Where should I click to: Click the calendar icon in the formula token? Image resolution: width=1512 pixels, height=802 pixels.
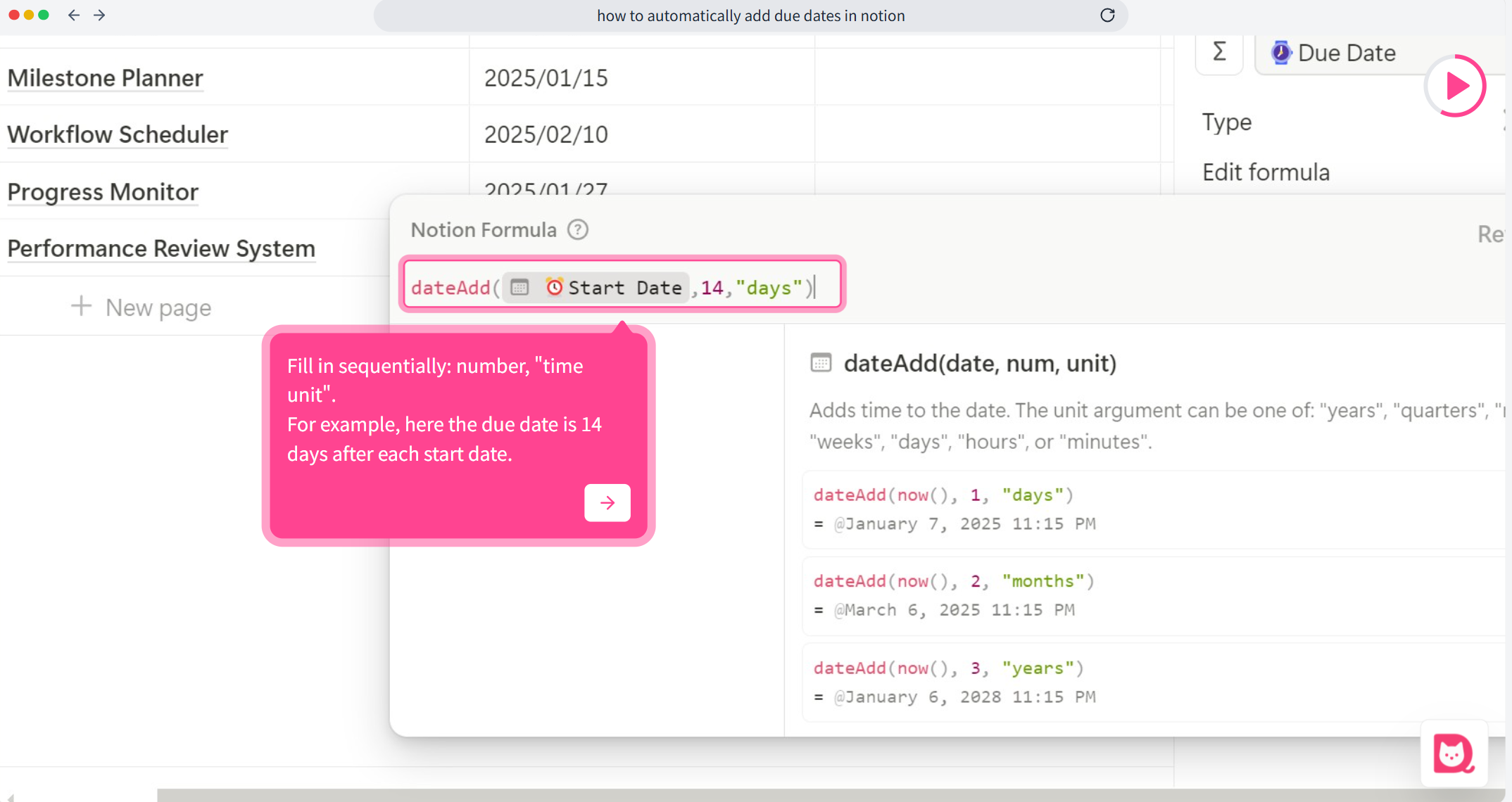tap(519, 287)
